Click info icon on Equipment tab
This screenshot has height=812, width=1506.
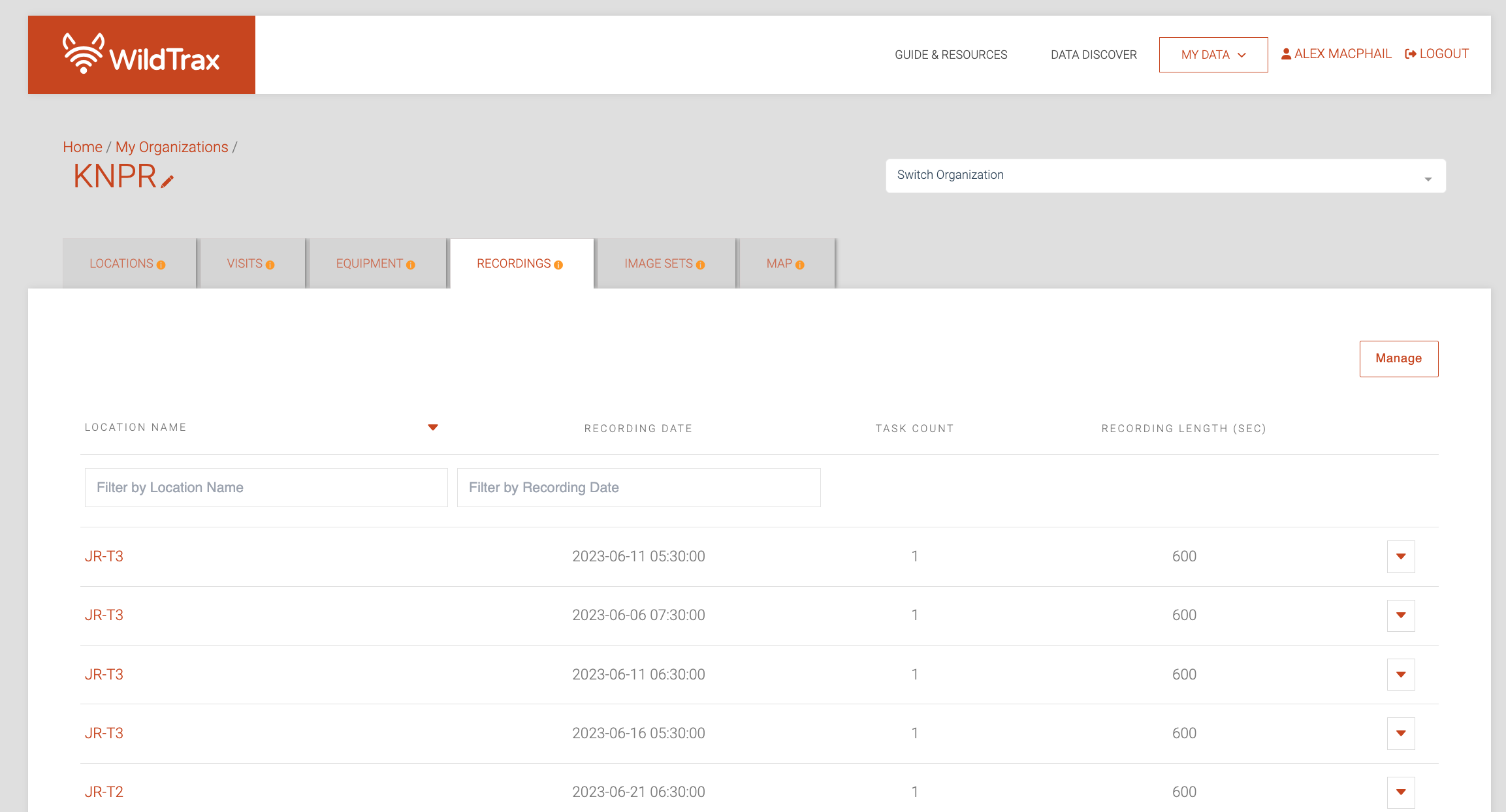coord(410,265)
